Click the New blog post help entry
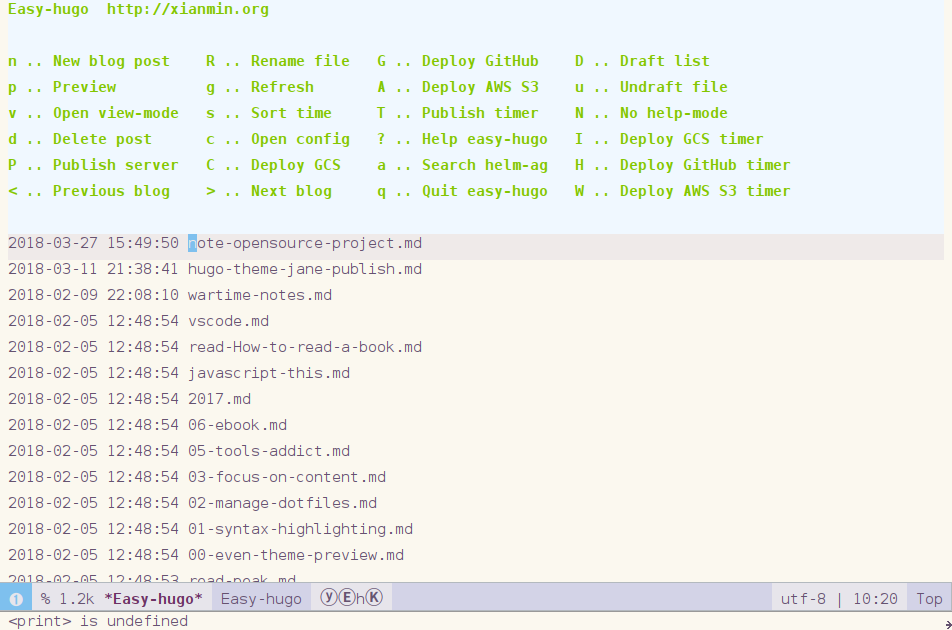The image size is (952, 630). pos(111,61)
